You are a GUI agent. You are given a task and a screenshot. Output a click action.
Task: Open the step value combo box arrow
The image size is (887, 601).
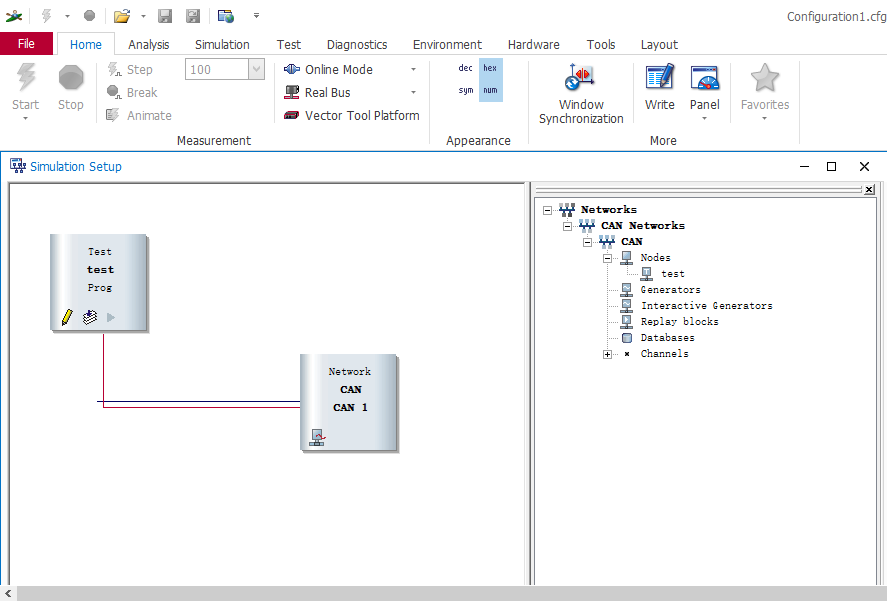(x=256, y=69)
